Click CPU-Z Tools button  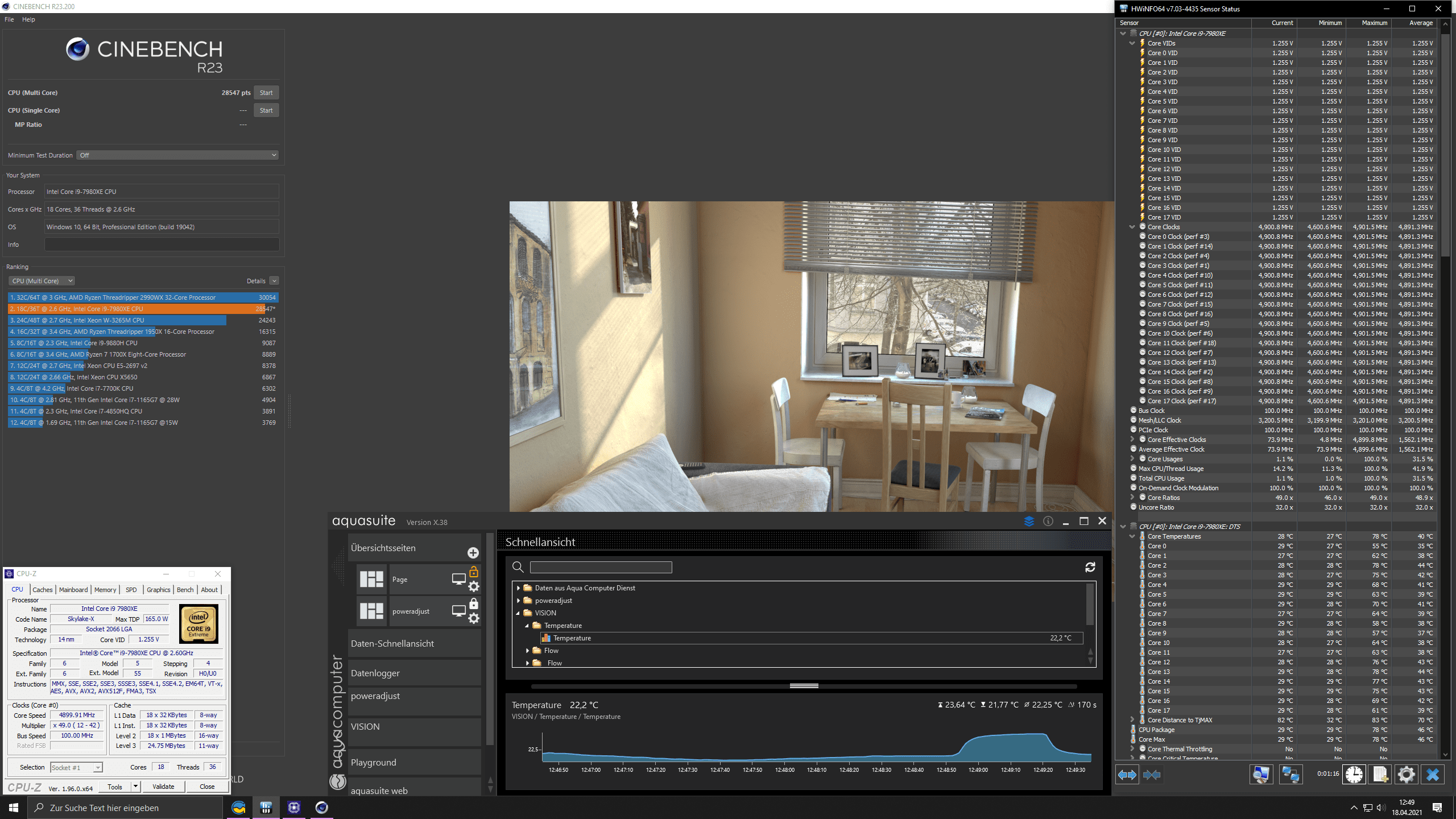click(x=115, y=787)
